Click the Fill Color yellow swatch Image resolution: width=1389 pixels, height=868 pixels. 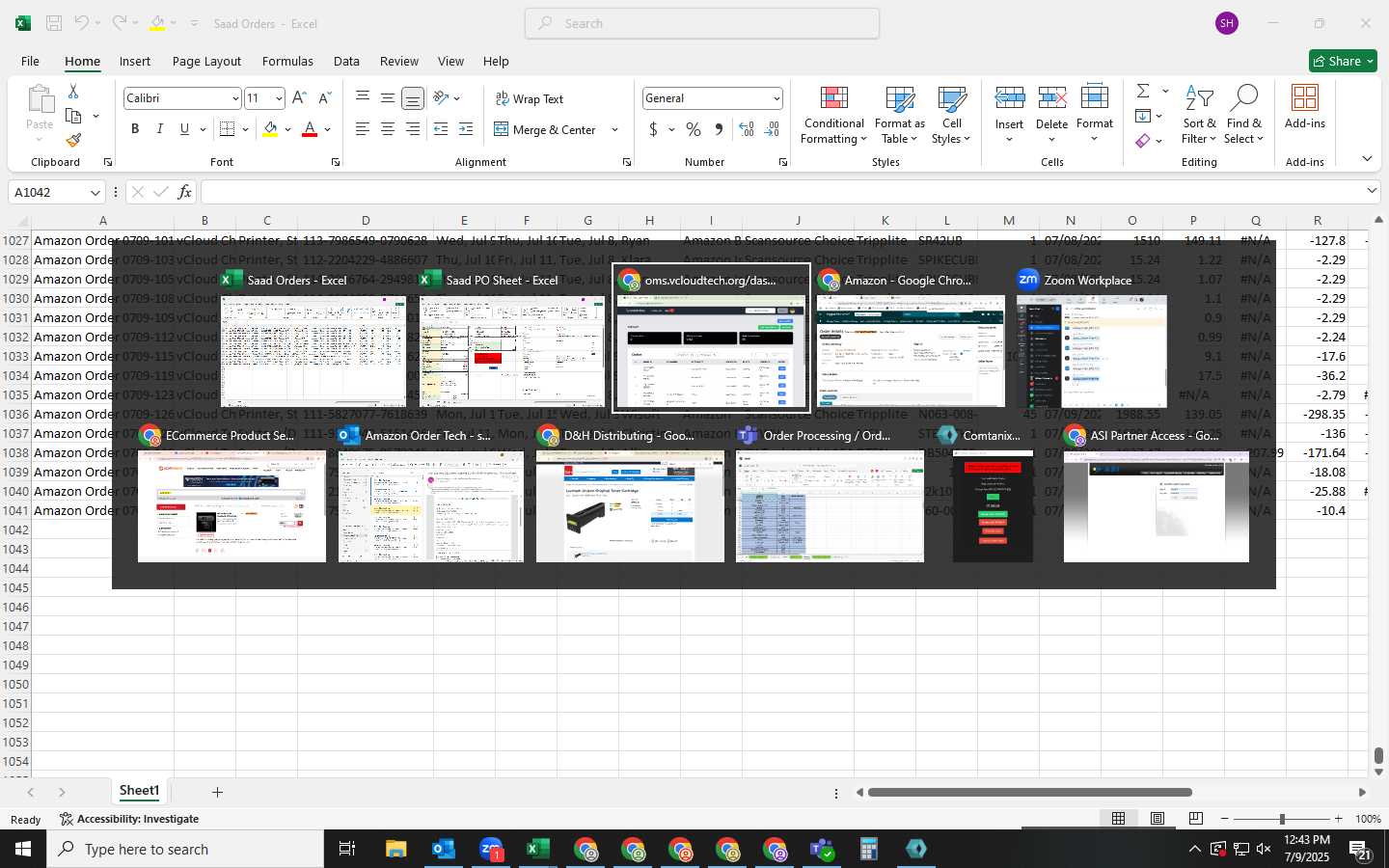[x=270, y=130]
